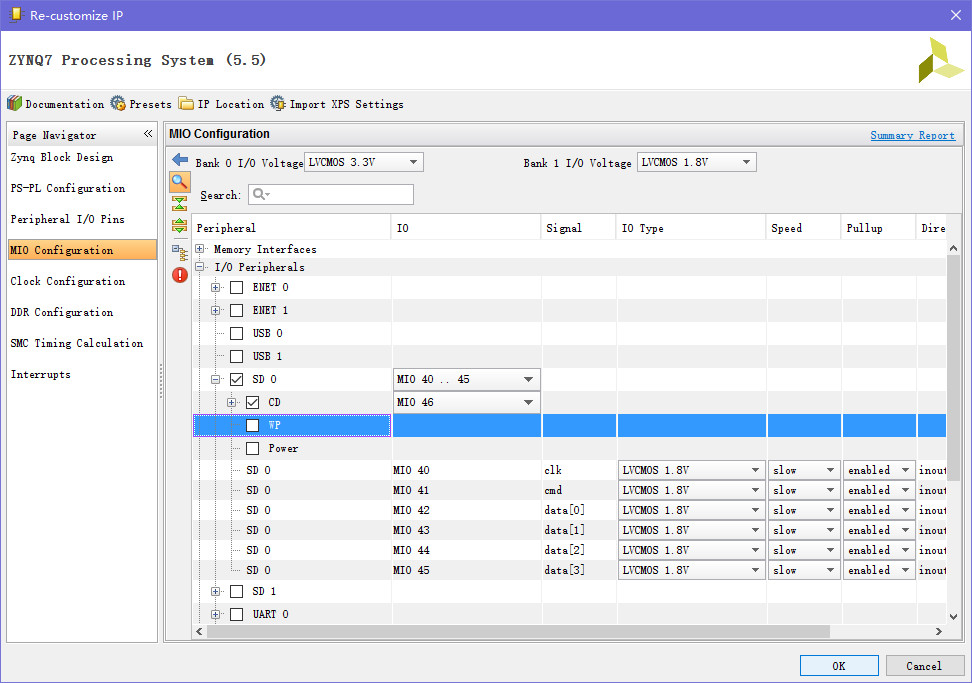Go to Peripheral I/O Pins page
Viewport: 972px width, 683px height.
[x=68, y=219]
